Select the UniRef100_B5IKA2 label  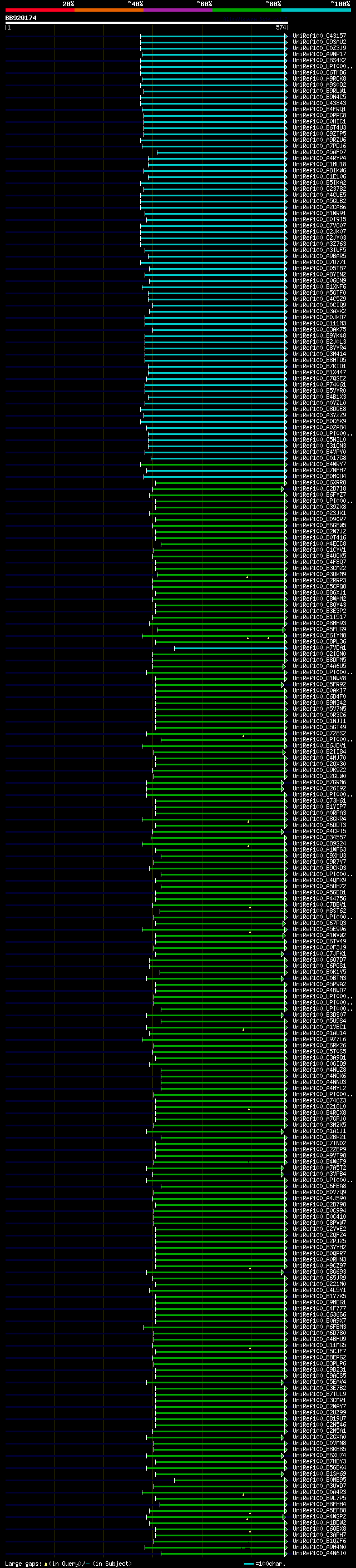pyautogui.click(x=319, y=182)
